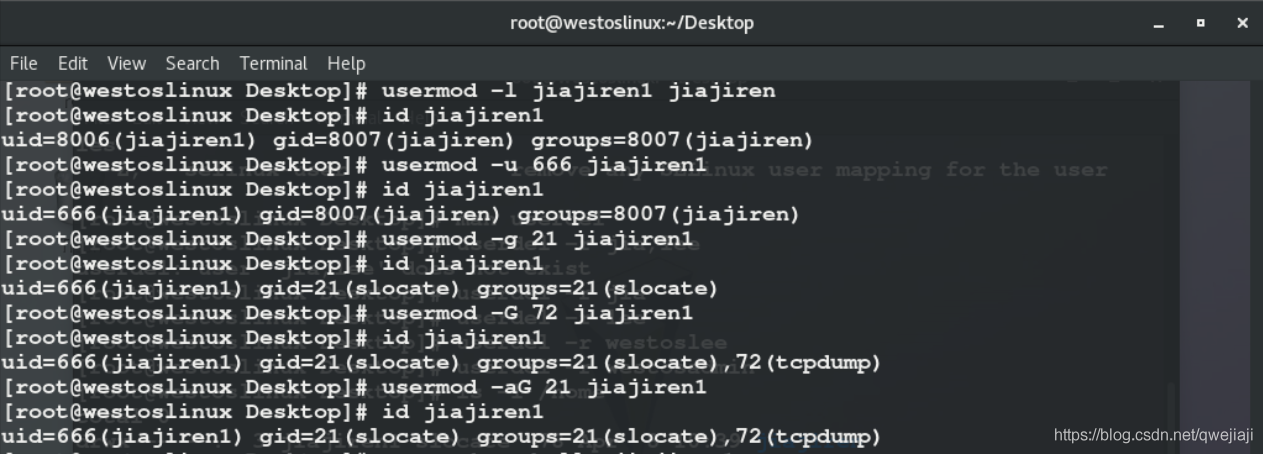1263x454 pixels.
Task: Click the window title root@westoslinux:~/Desktop
Action: coord(631,22)
